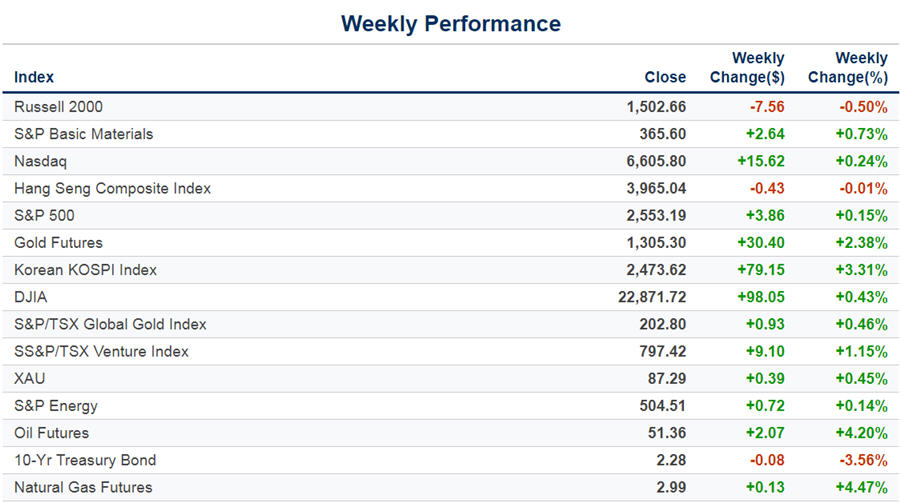Sort by Weekly Change(%) header
Viewport: 900px width, 502px height.
tap(847, 68)
